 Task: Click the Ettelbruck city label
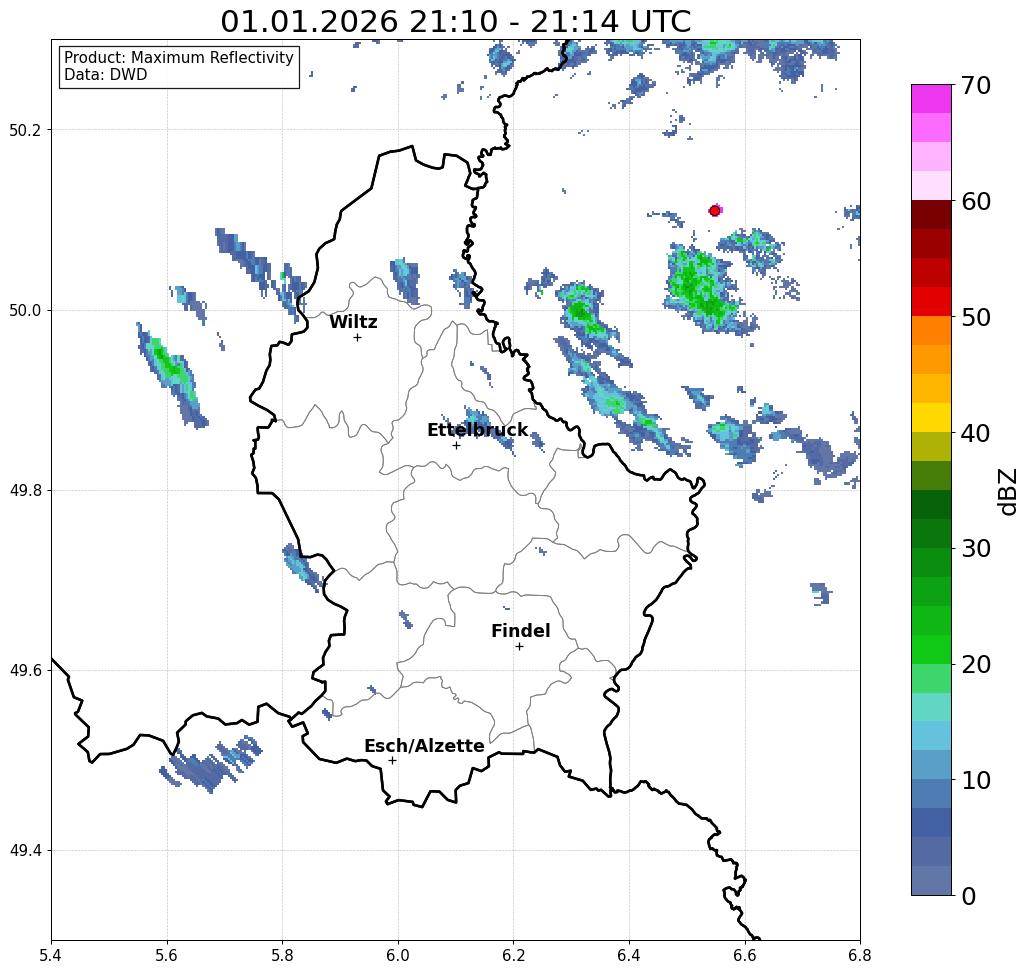click(x=477, y=430)
